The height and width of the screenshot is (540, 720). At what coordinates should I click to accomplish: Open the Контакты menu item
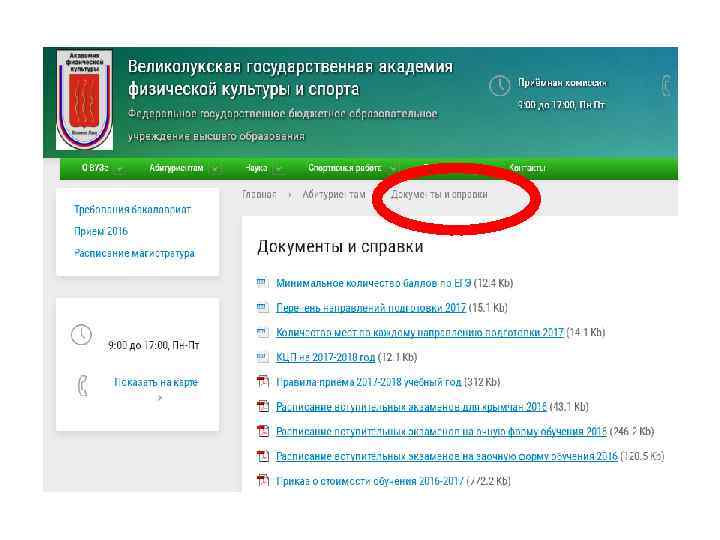tap(527, 168)
